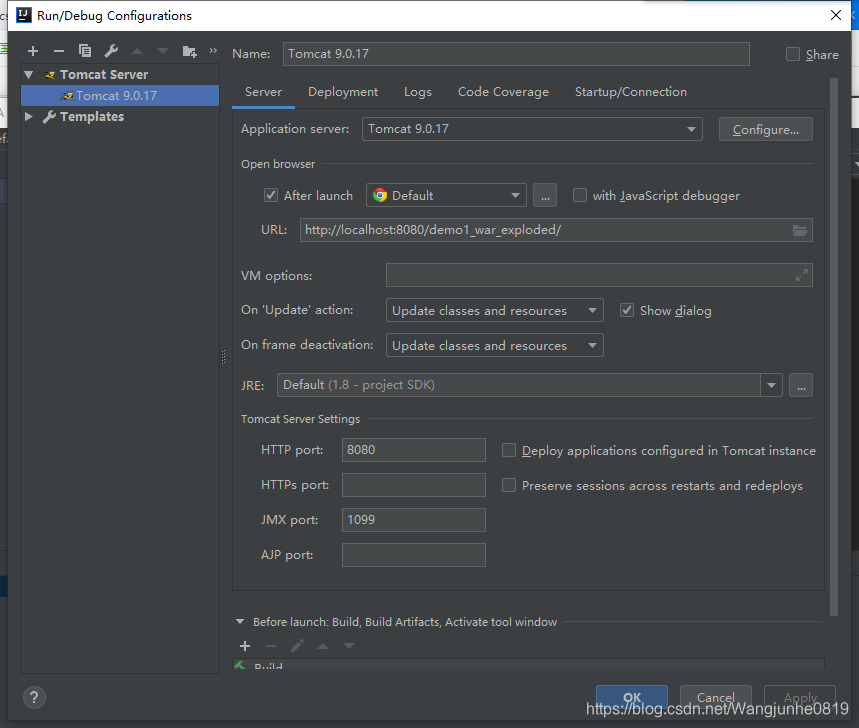Switch to Logs tab
This screenshot has height=728, width=859.
[x=417, y=92]
